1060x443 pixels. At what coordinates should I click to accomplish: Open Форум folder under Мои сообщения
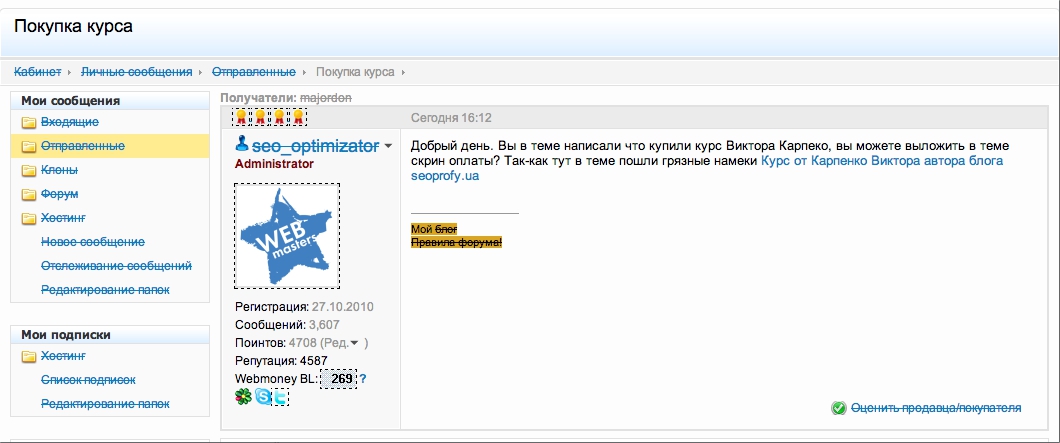click(59, 194)
